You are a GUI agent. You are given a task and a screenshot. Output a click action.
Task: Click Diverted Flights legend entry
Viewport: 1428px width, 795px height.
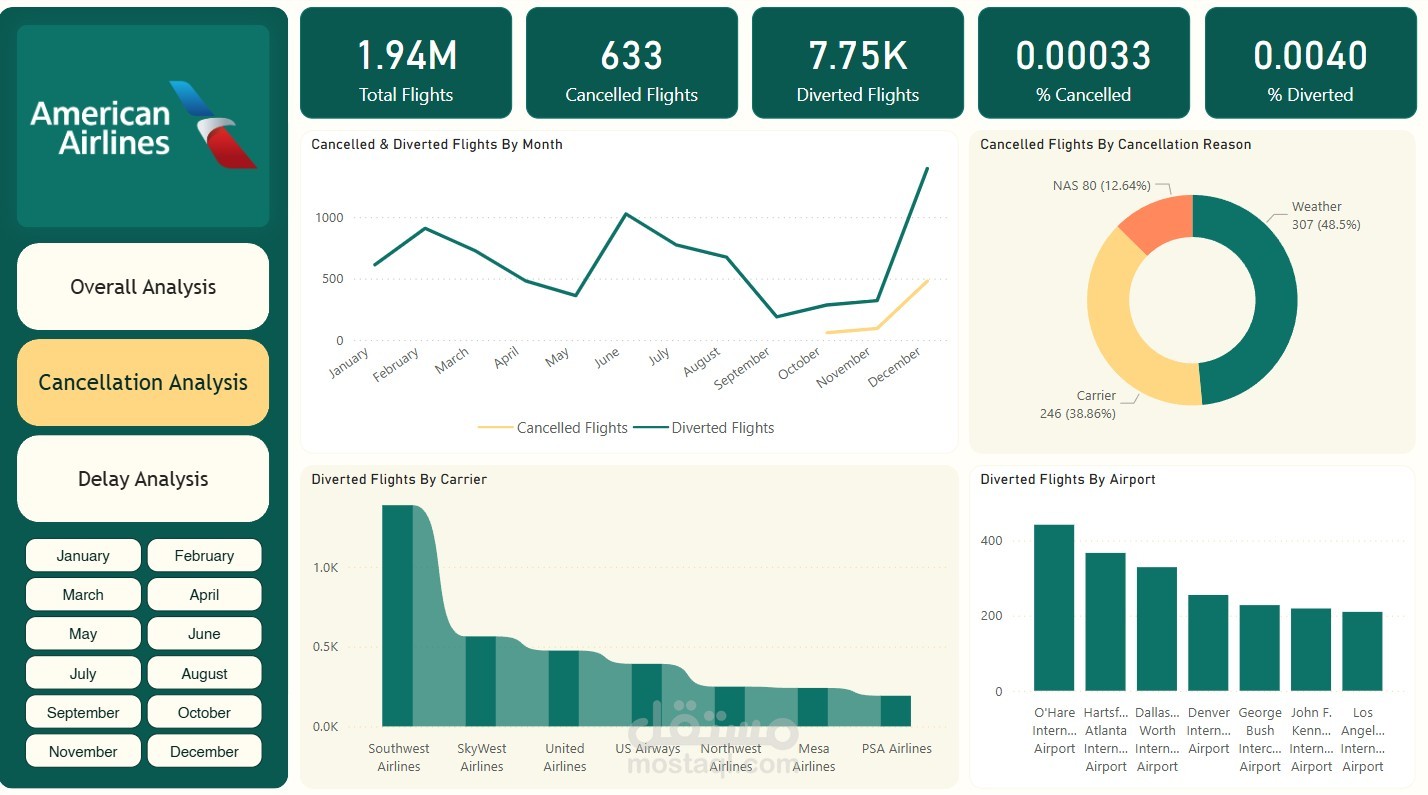click(x=704, y=428)
